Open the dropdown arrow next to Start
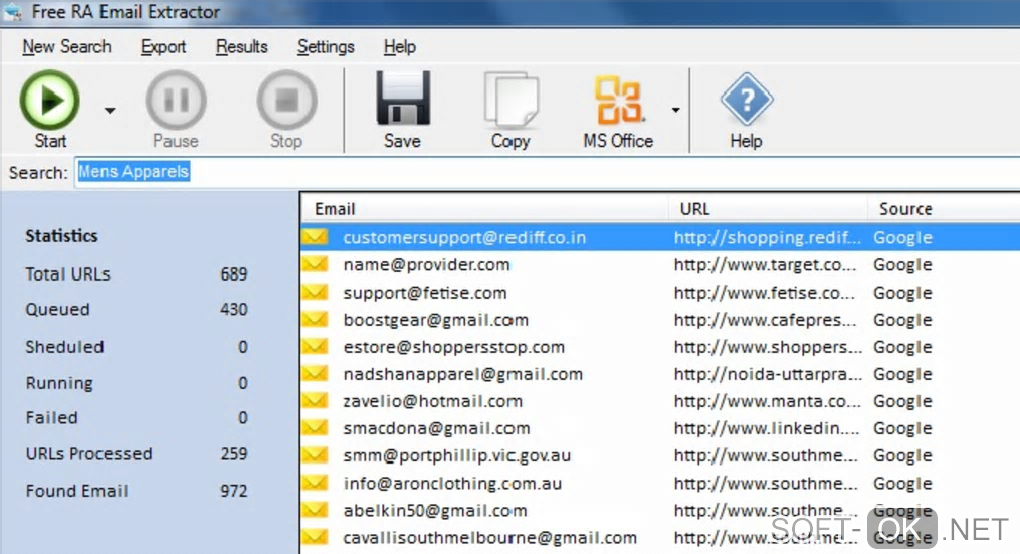 coord(110,111)
